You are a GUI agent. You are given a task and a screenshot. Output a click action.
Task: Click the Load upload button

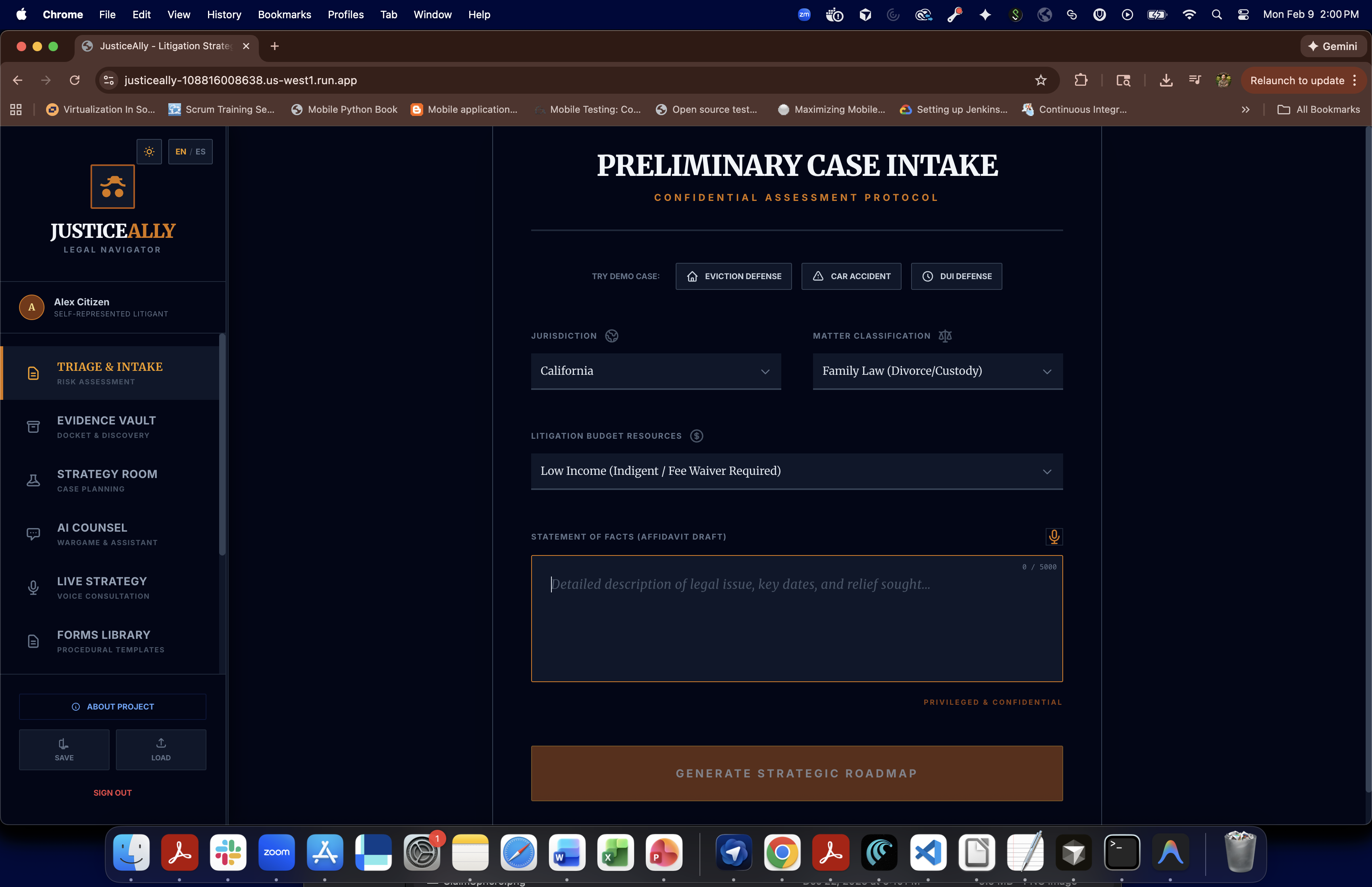161,749
